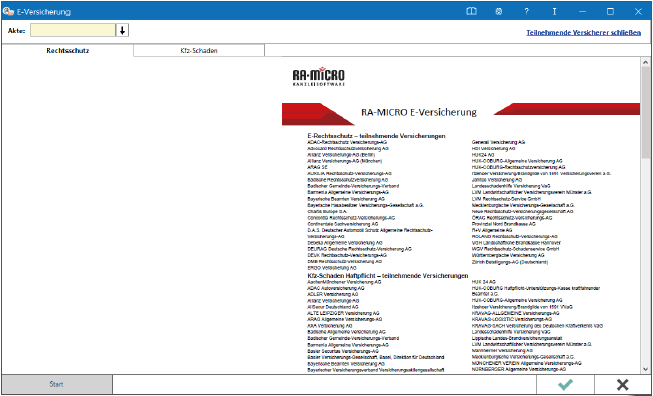
Task: Select 'ADAC Autoversicherung AG' entry
Action: (x=336, y=288)
